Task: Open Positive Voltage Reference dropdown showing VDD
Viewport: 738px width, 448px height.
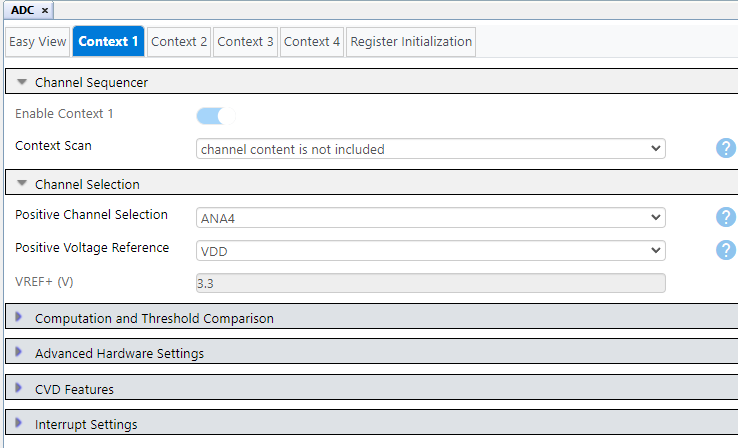Action: pyautogui.click(x=430, y=251)
